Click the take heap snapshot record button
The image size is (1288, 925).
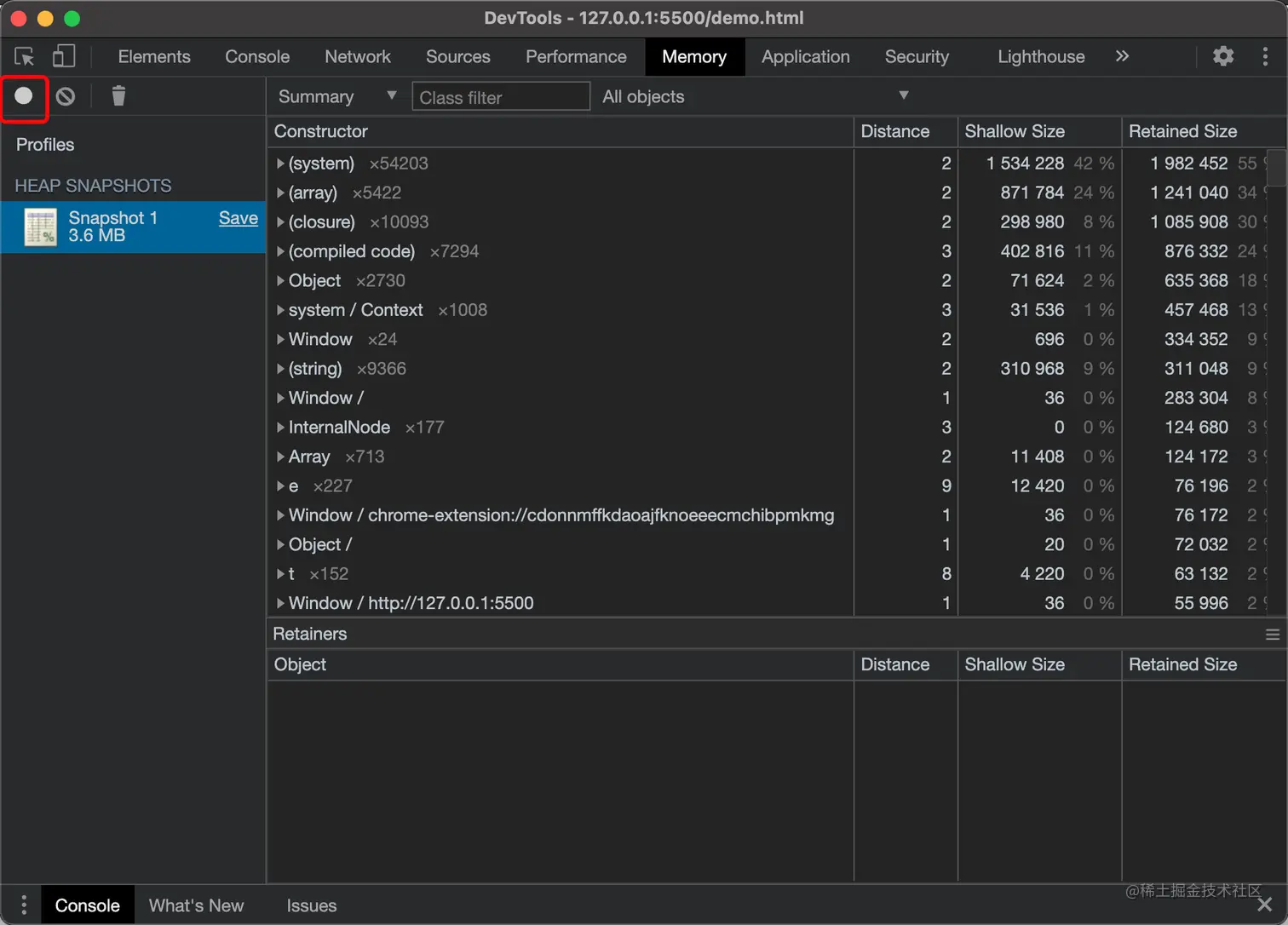click(24, 96)
